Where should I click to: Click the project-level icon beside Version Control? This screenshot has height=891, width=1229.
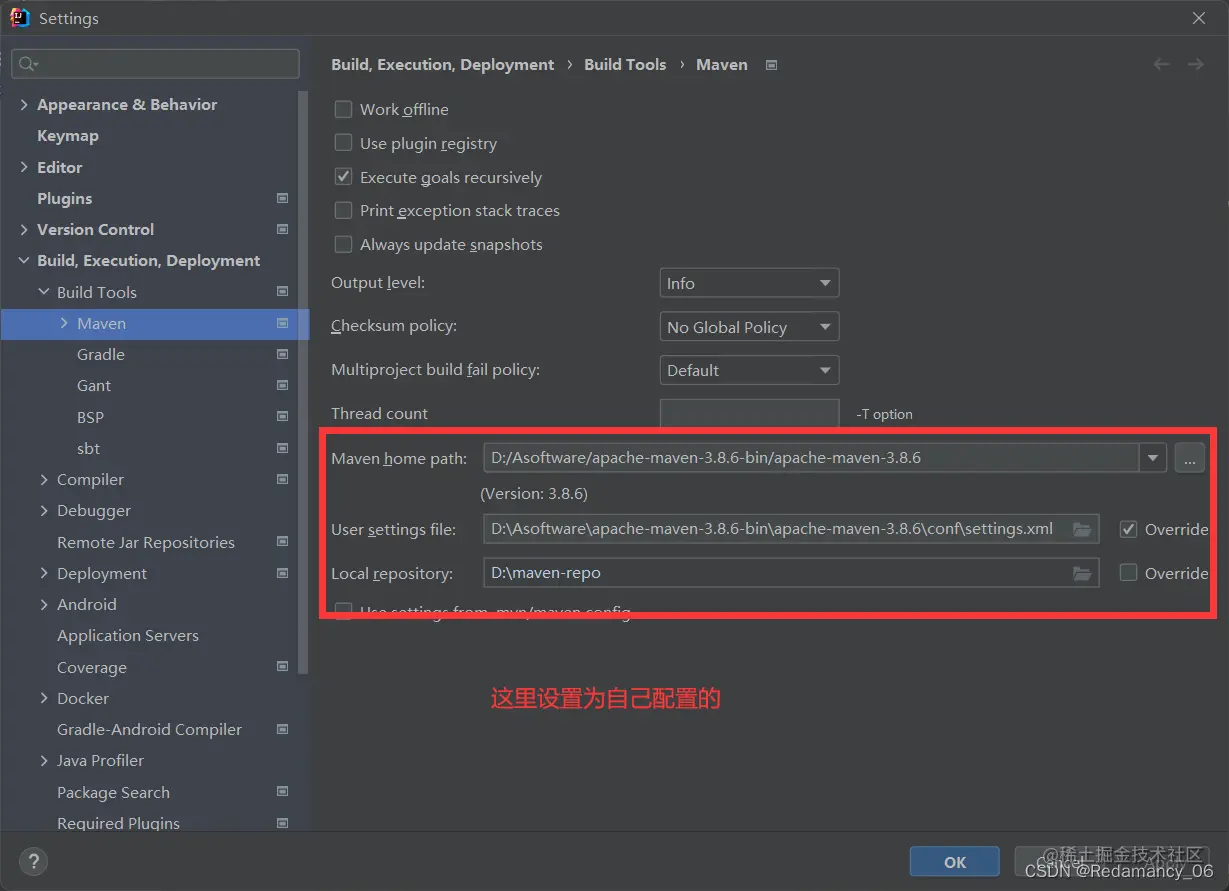[283, 229]
